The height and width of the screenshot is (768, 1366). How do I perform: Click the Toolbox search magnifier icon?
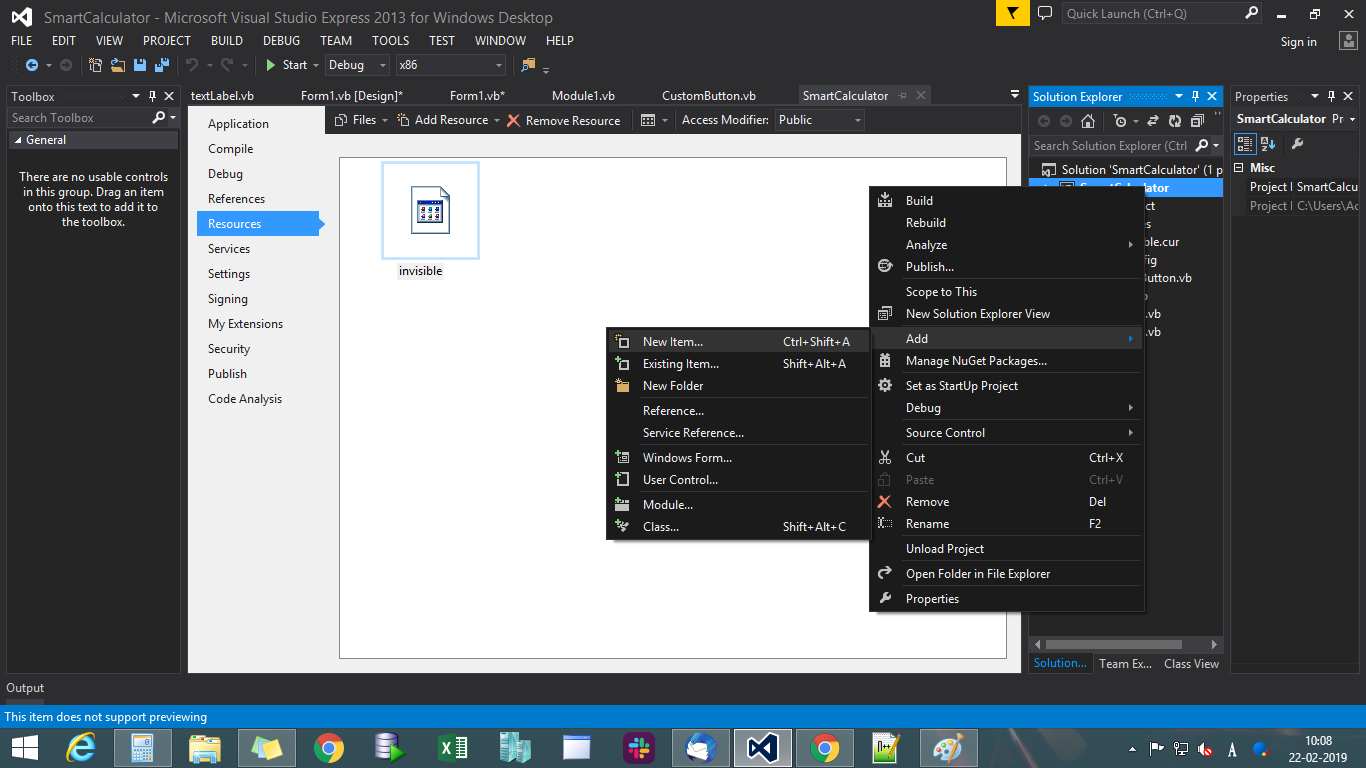pos(159,117)
